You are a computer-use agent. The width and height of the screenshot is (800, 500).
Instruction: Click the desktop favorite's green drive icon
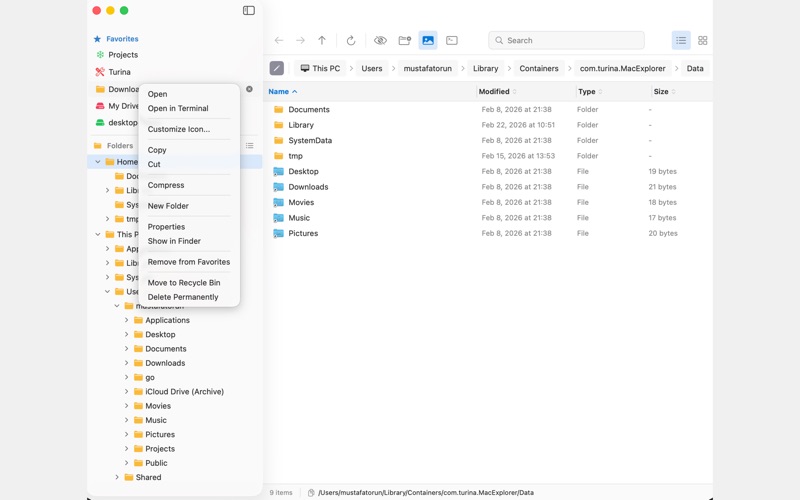pos(100,122)
